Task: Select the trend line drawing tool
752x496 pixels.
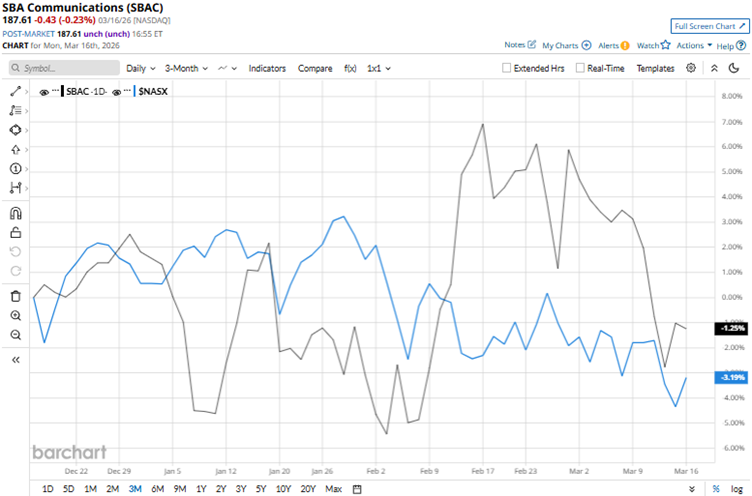Action: (x=15, y=91)
